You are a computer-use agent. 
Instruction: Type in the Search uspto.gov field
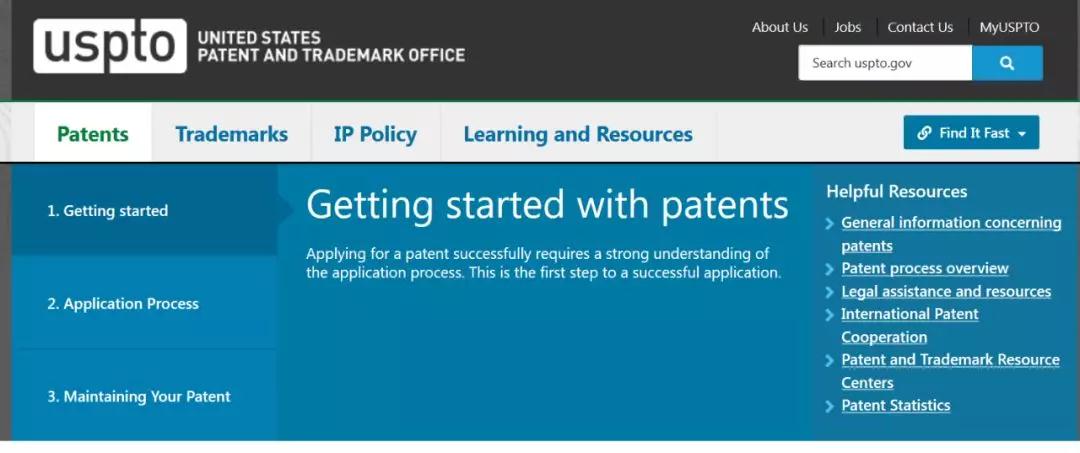pos(885,63)
